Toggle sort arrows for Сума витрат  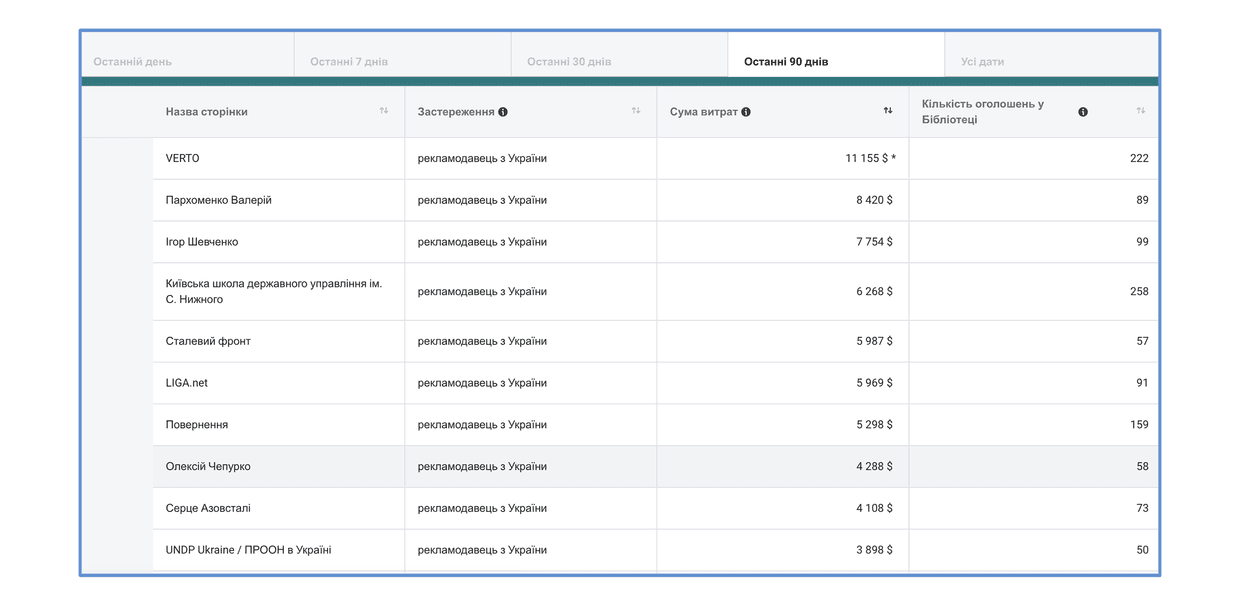(x=888, y=111)
